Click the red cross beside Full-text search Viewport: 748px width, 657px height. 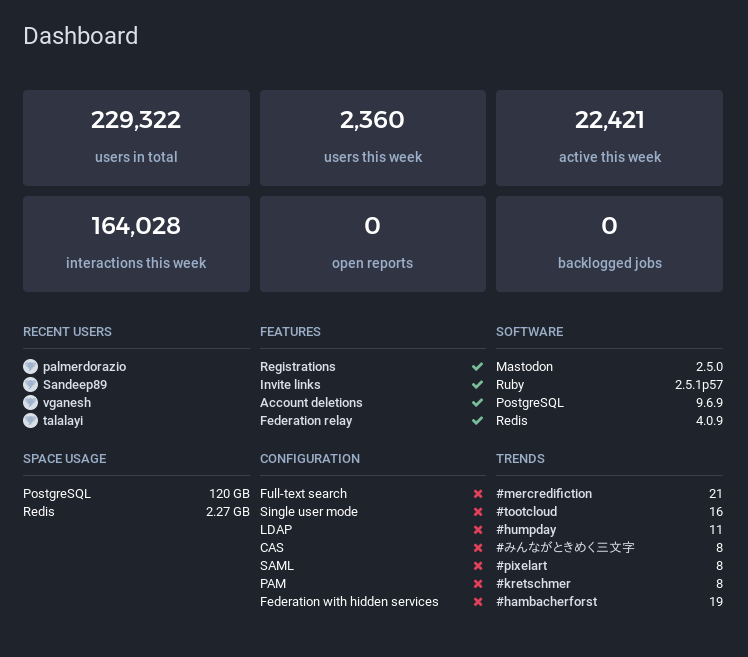(478, 494)
